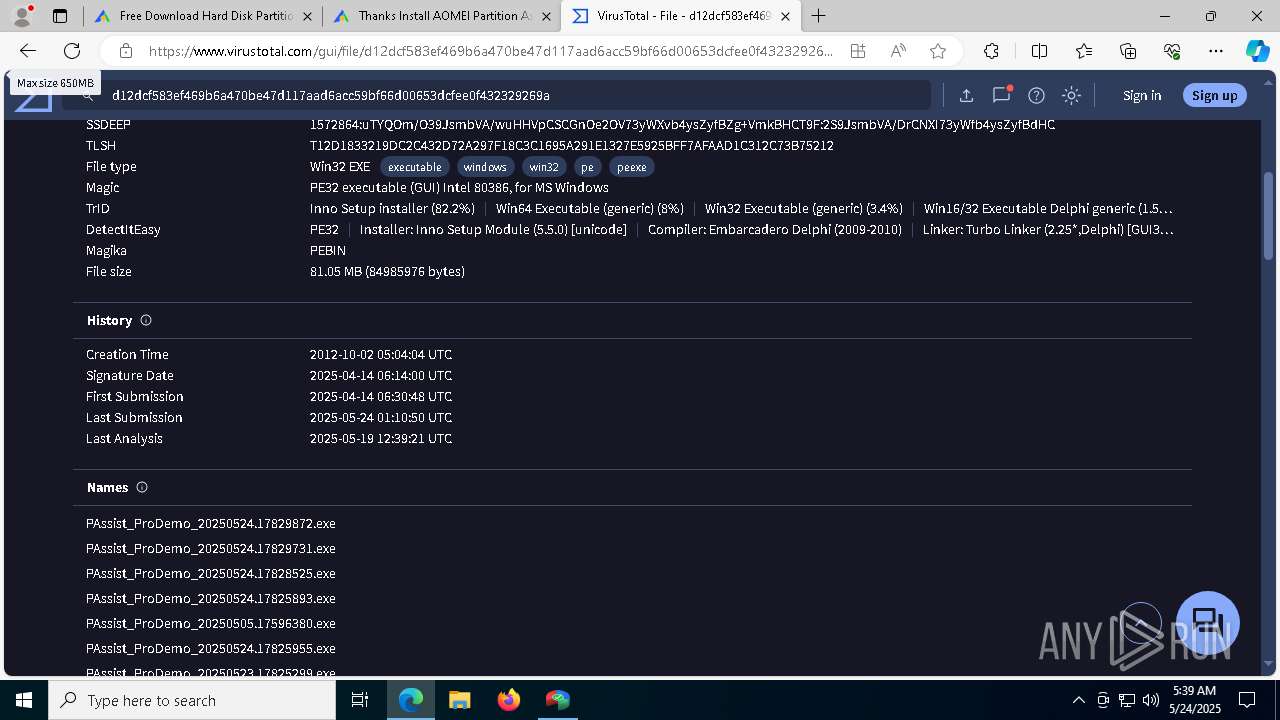Open Copilot sidebar
This screenshot has width=1280, height=720.
click(x=1257, y=51)
